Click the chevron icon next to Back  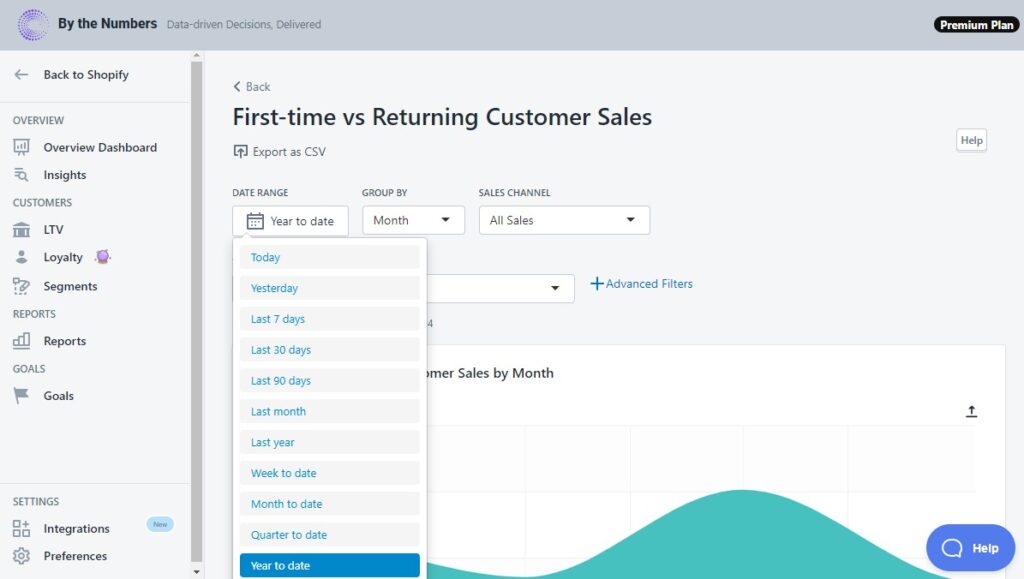coord(236,86)
